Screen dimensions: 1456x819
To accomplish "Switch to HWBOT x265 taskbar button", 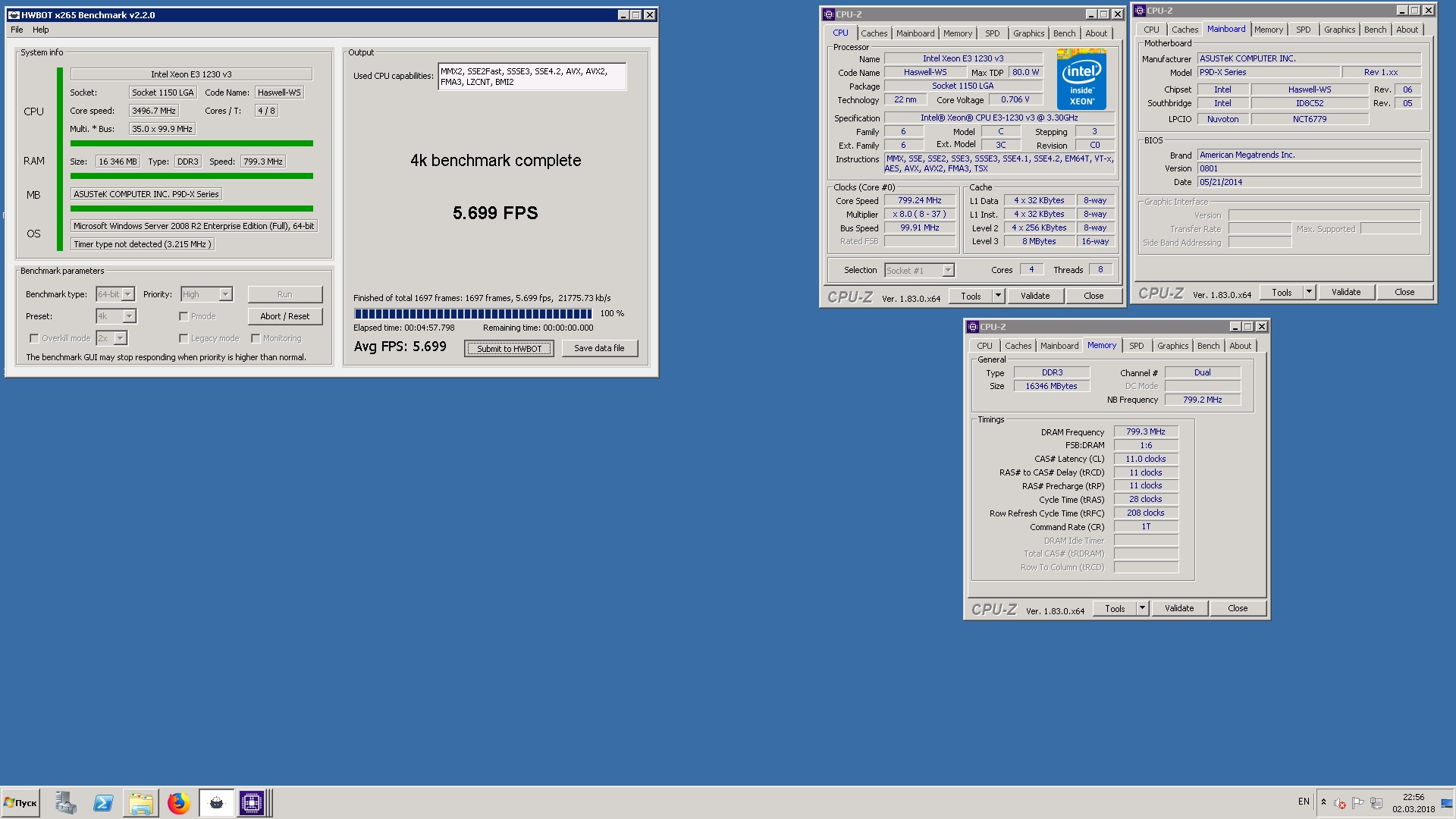I will [x=217, y=803].
